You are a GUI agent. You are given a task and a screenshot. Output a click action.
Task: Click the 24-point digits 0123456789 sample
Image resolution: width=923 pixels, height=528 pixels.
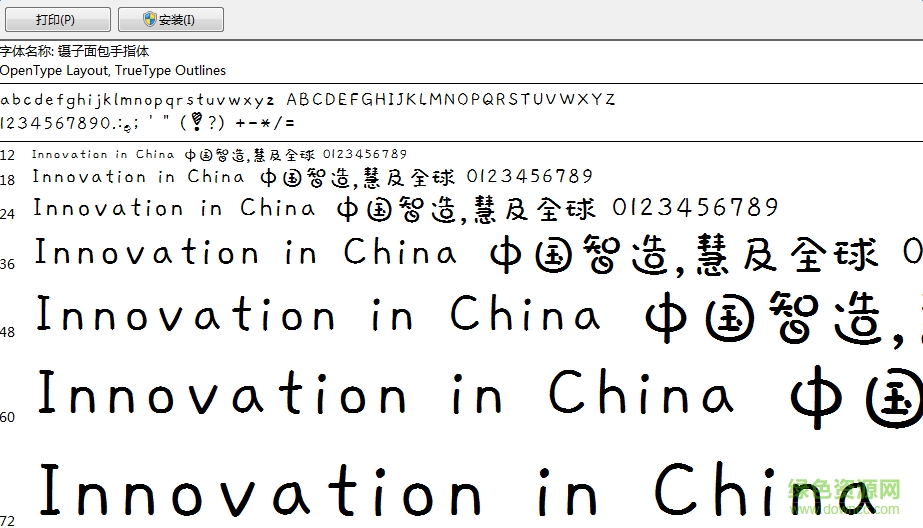(695, 207)
